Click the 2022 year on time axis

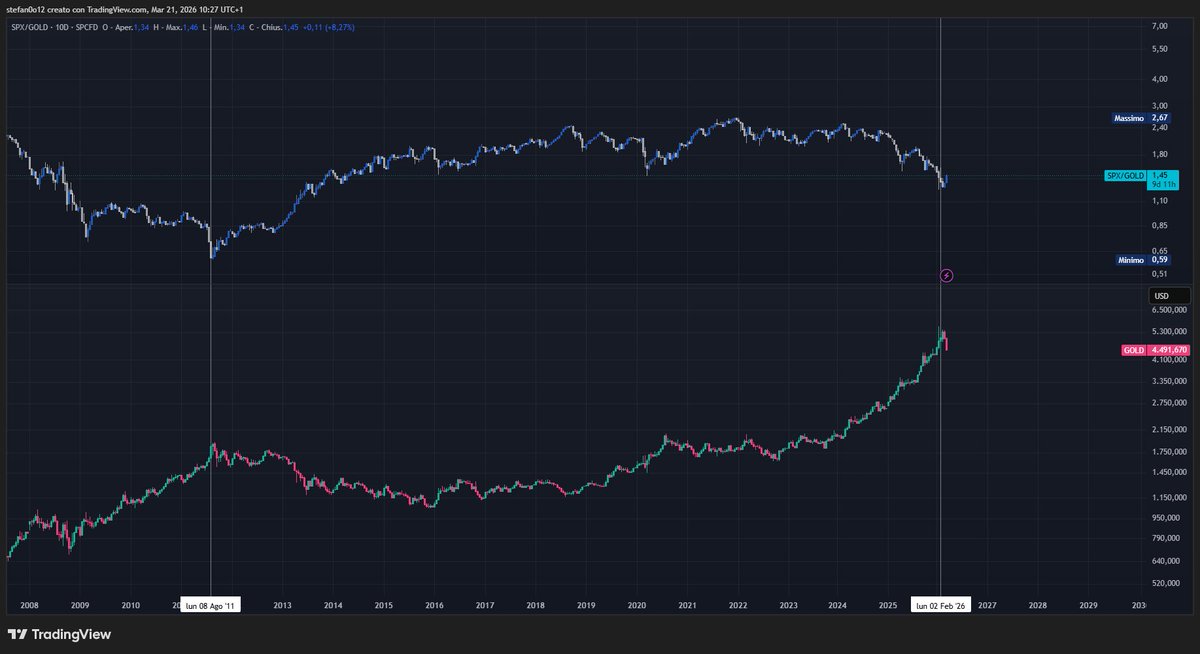pyautogui.click(x=738, y=605)
